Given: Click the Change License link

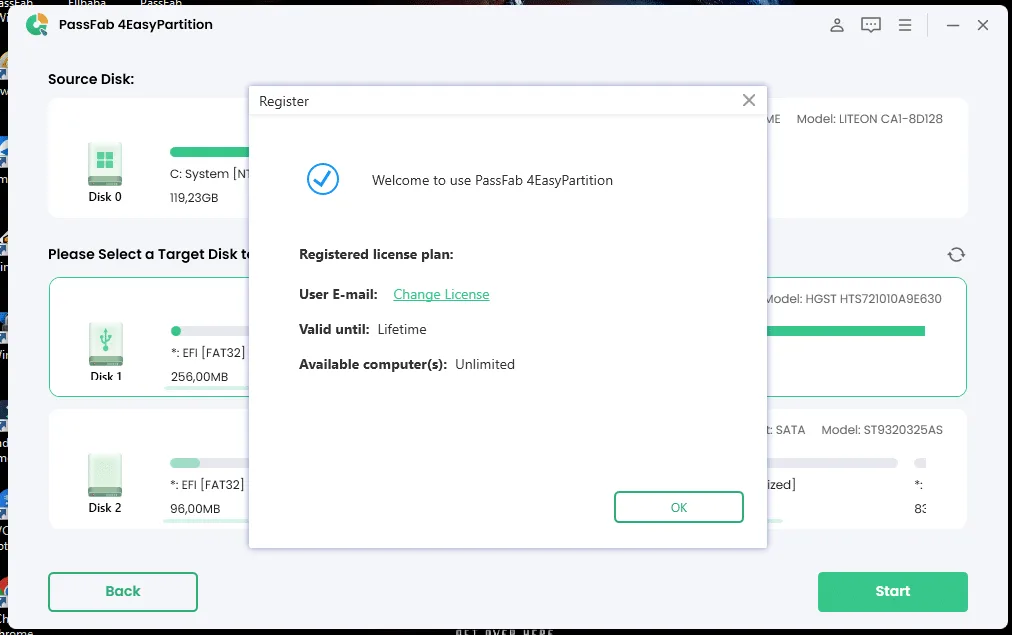Looking at the screenshot, I should pyautogui.click(x=441, y=294).
